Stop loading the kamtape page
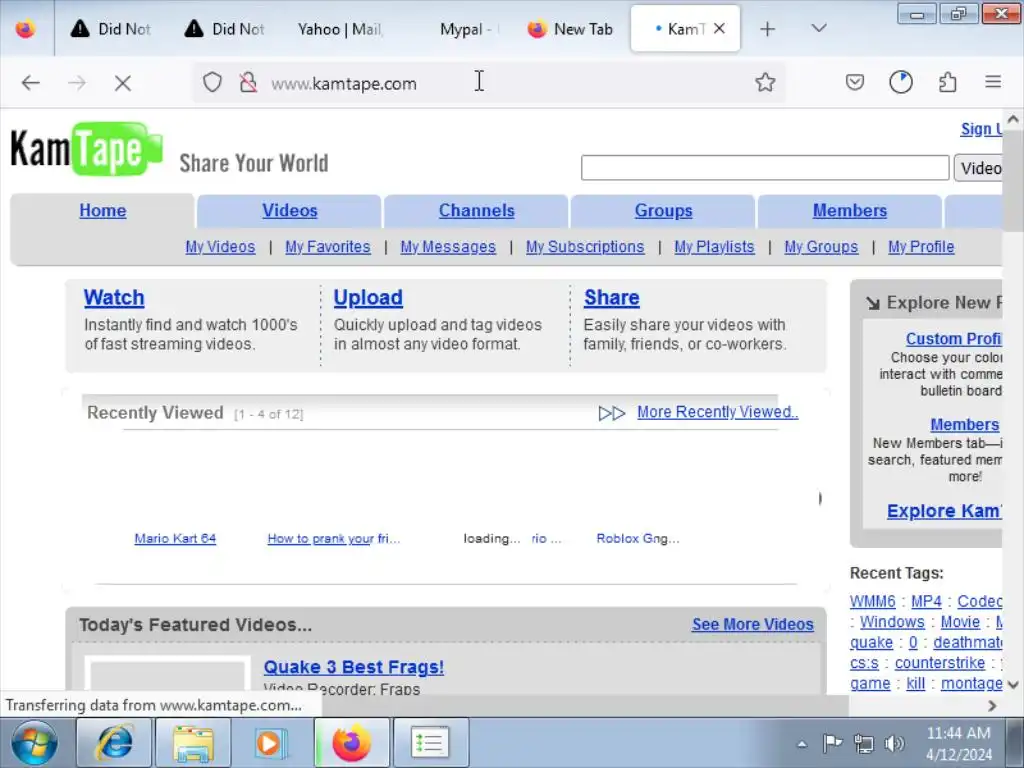The height and width of the screenshot is (768, 1024). click(123, 83)
